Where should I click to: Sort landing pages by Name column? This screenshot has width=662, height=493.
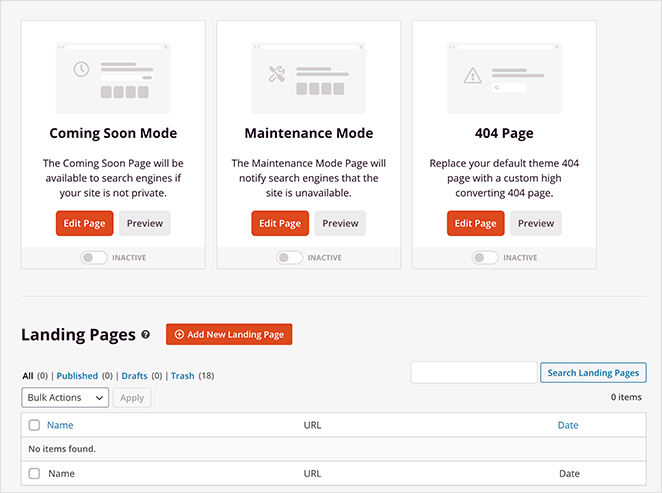[60, 425]
